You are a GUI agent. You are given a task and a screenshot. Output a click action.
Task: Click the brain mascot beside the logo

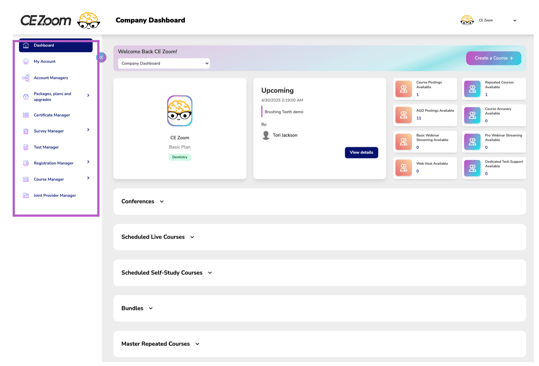89,20
